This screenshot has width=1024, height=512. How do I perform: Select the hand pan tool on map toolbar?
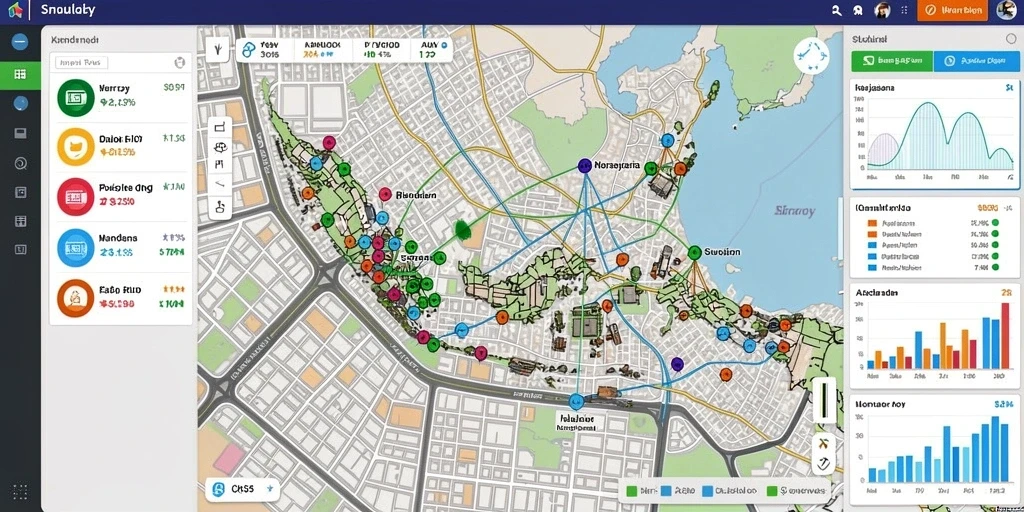pyautogui.click(x=220, y=208)
